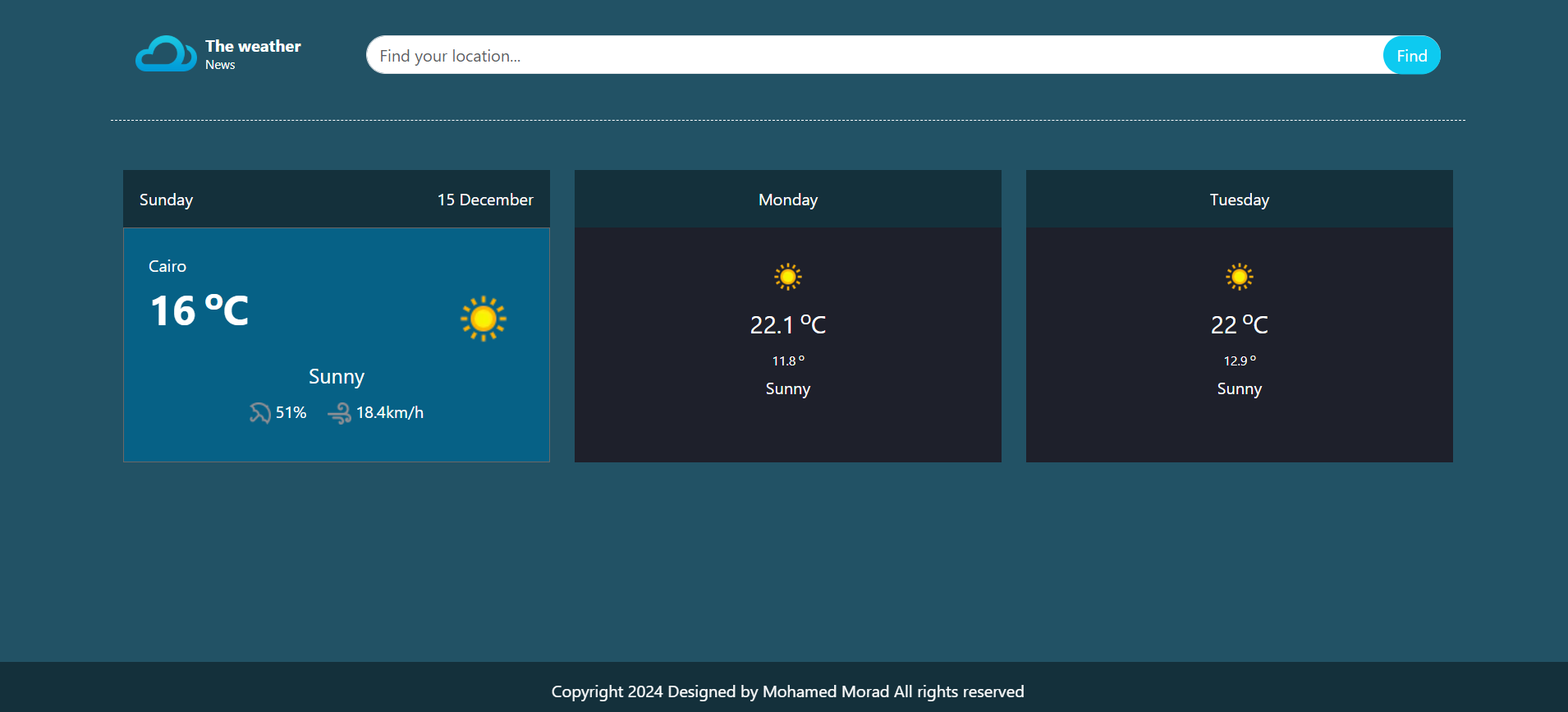Click the sun icon in Cairo card
This screenshot has height=712, width=1568.
click(484, 319)
